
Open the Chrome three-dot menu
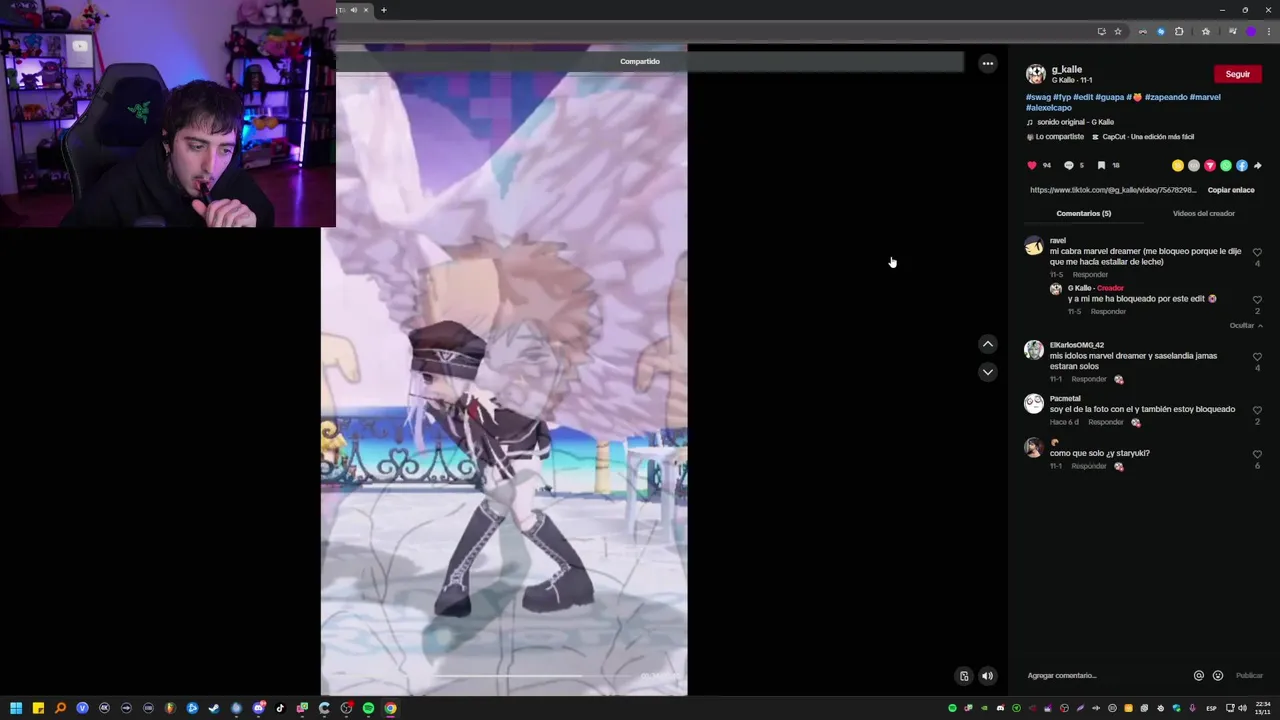point(1268,31)
